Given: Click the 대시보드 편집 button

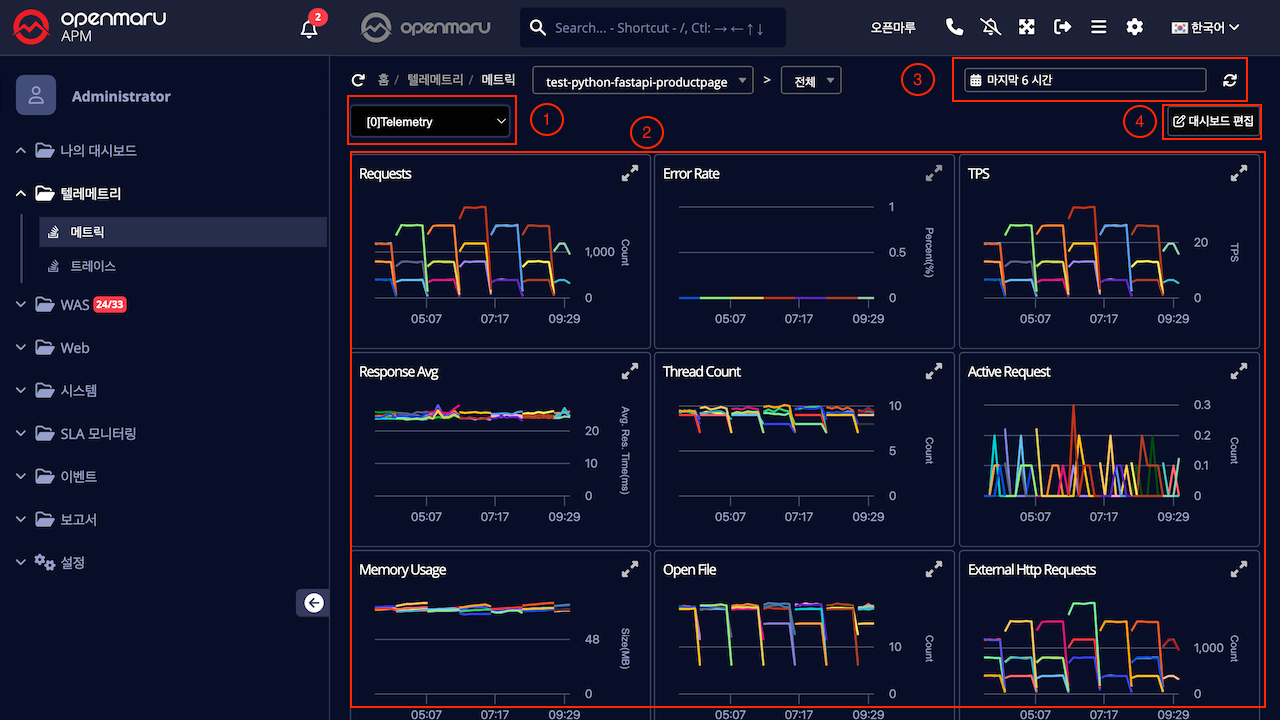Looking at the screenshot, I should (x=1212, y=122).
